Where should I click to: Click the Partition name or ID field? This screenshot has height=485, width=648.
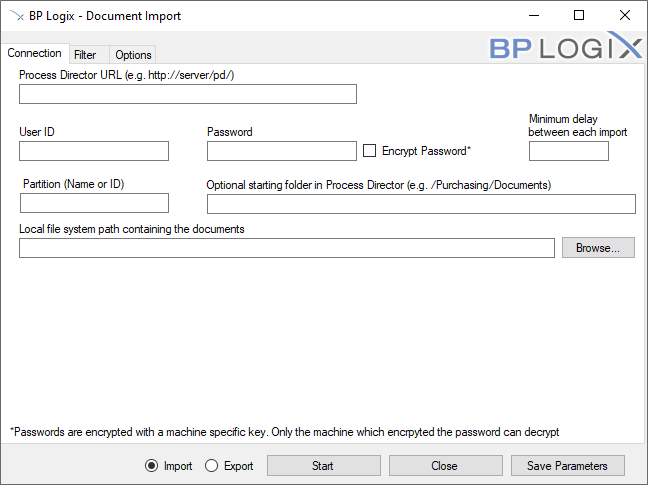[x=94, y=204]
